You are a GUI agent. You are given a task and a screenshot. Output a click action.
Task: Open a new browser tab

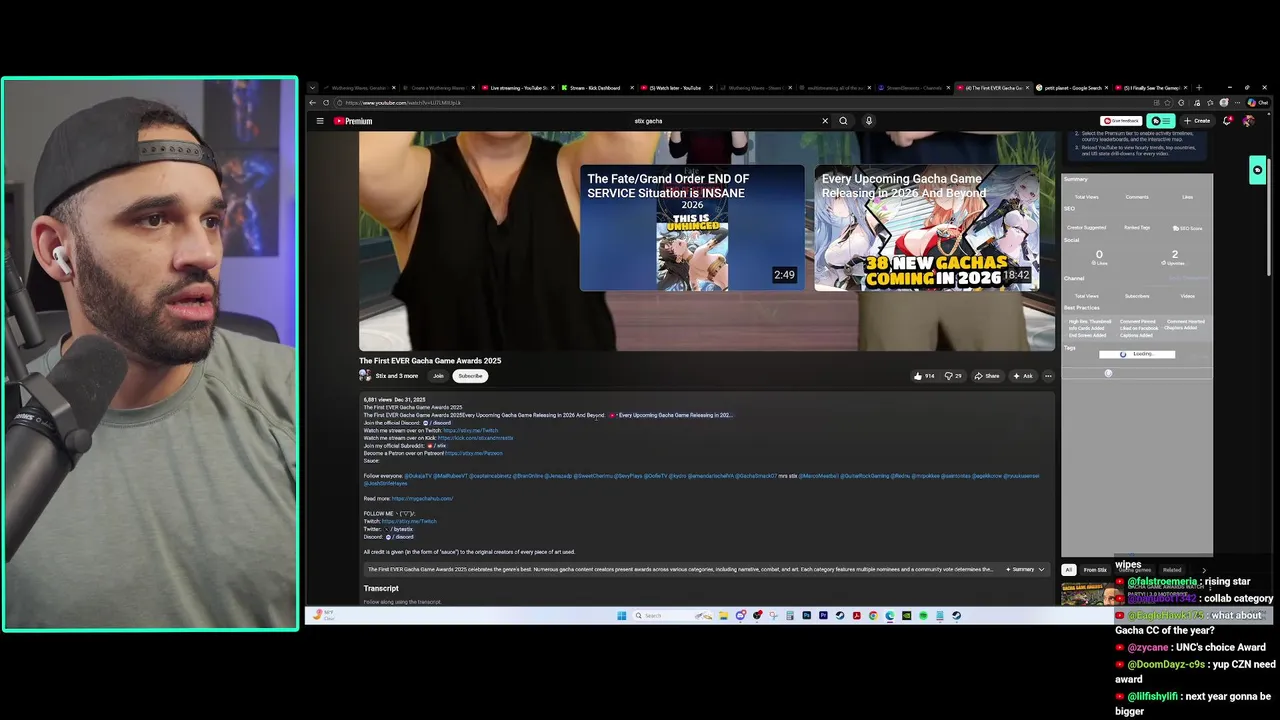click(1199, 88)
